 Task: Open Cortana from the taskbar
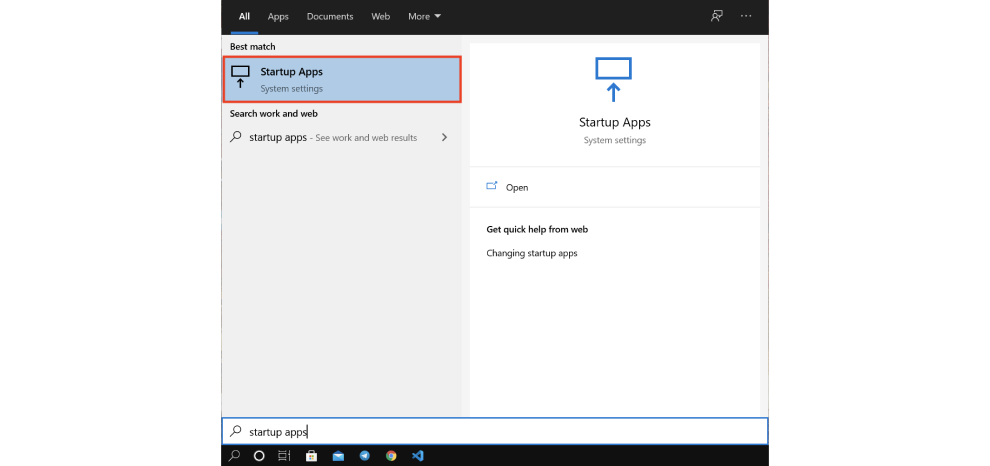pyautogui.click(x=259, y=455)
